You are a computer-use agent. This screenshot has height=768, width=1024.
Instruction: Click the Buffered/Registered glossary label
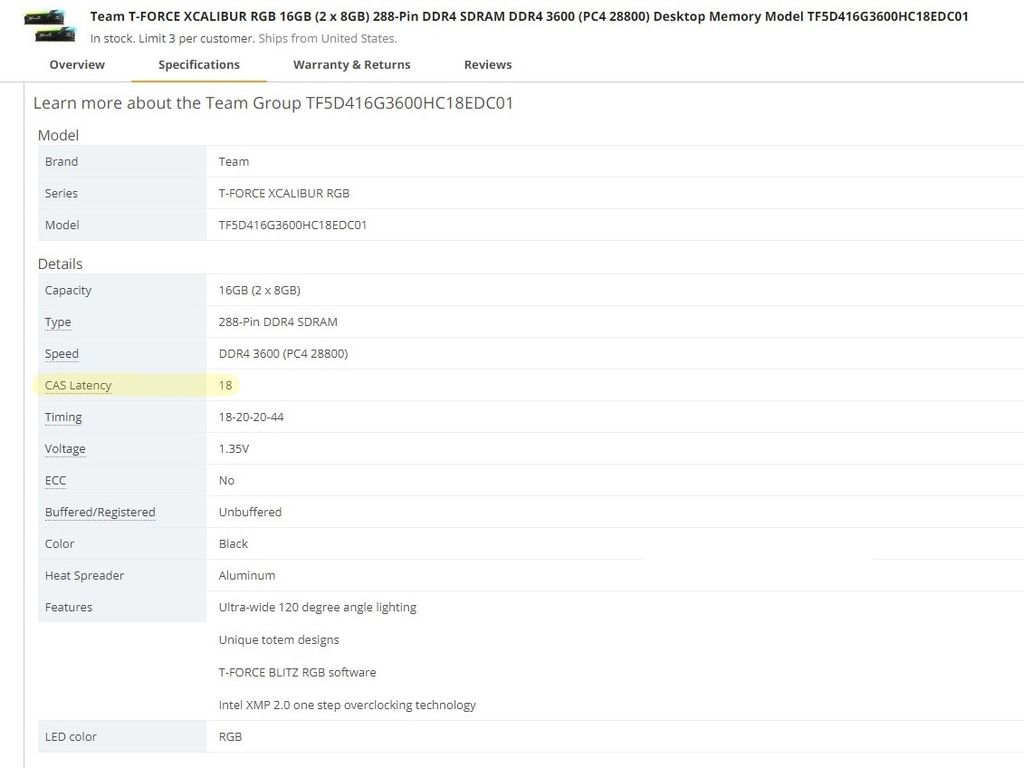tap(100, 512)
